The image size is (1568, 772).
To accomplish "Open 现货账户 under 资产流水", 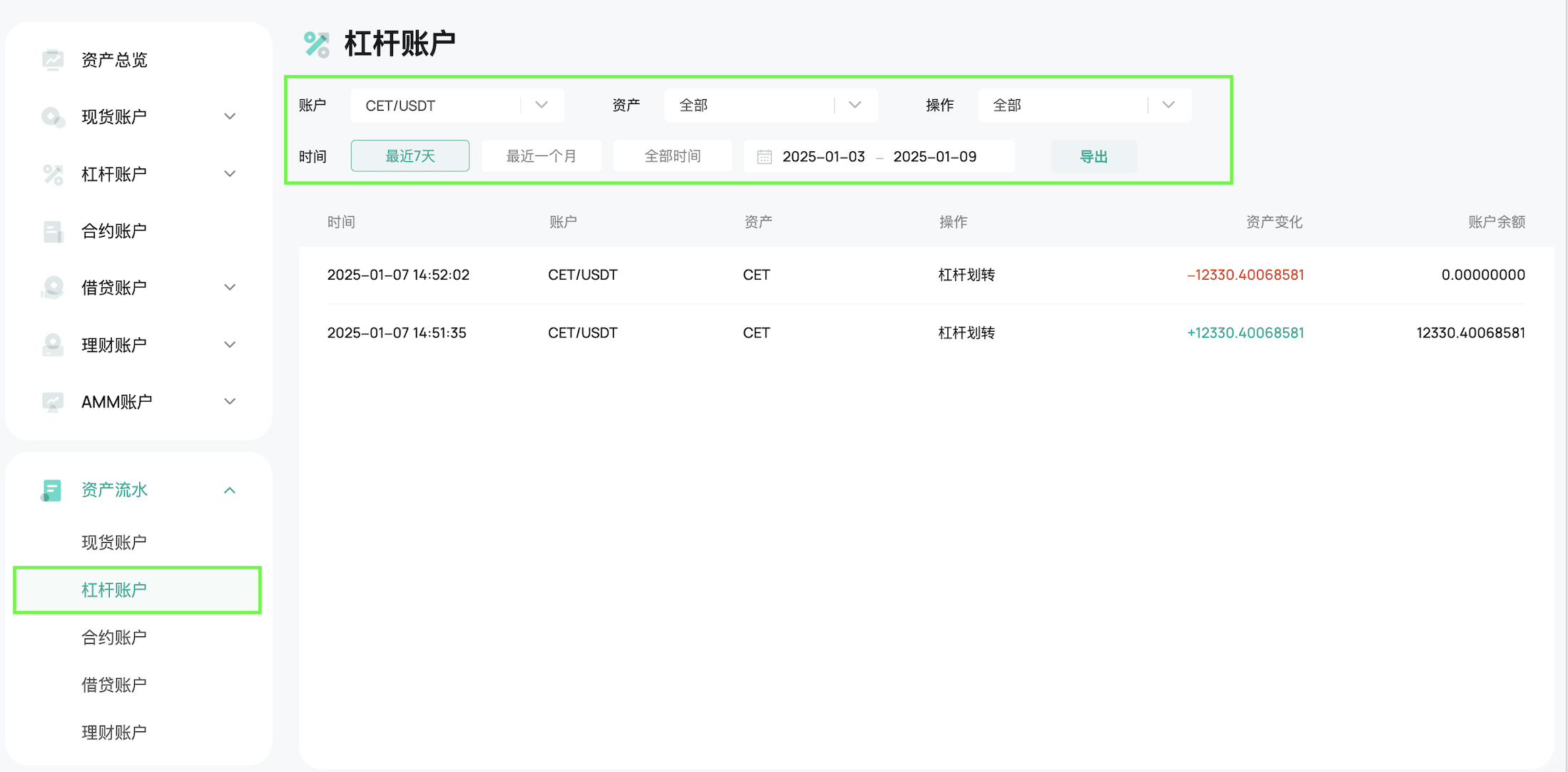I will [x=114, y=542].
